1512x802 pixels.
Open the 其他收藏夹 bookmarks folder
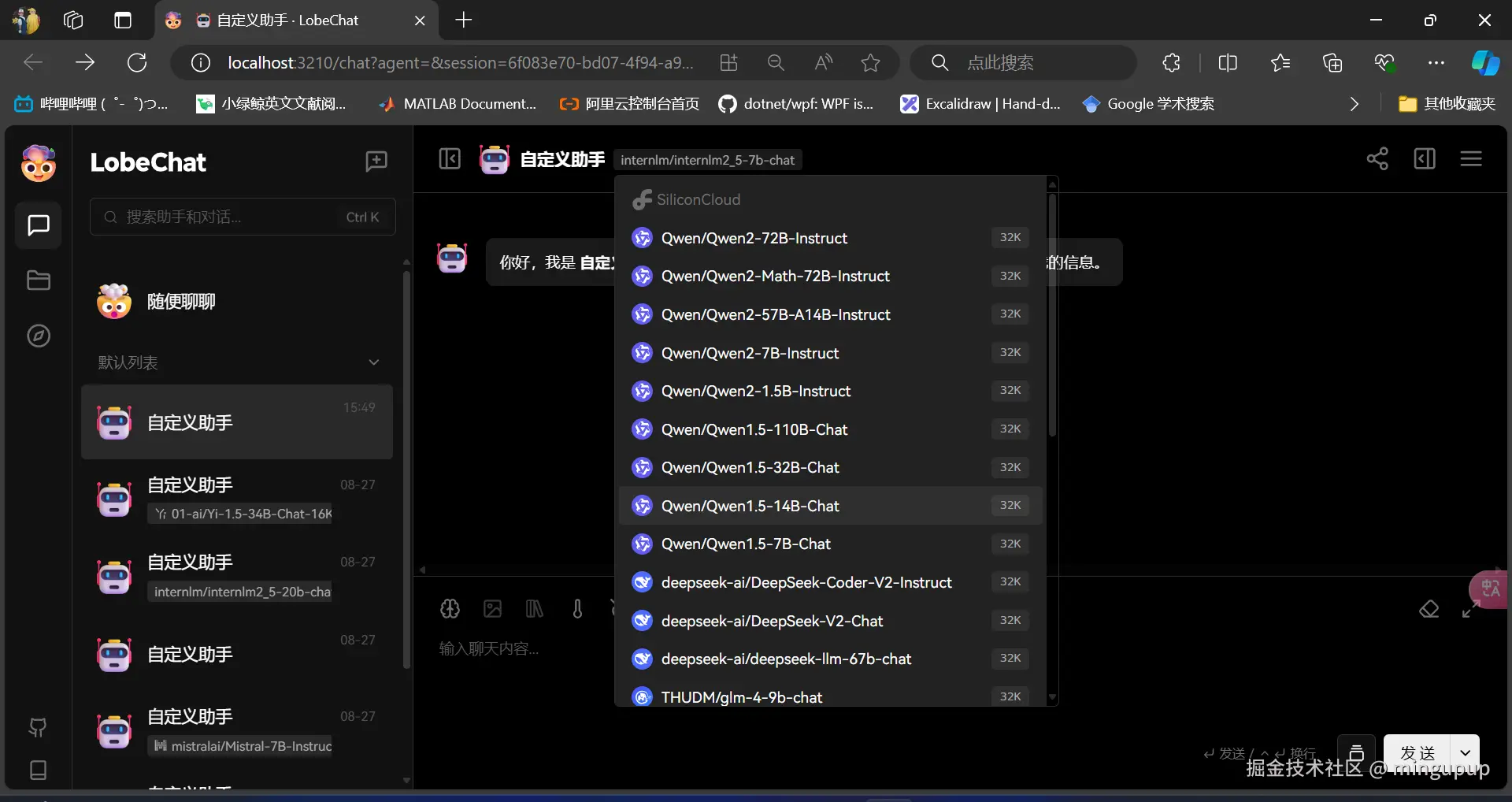pos(1447,104)
